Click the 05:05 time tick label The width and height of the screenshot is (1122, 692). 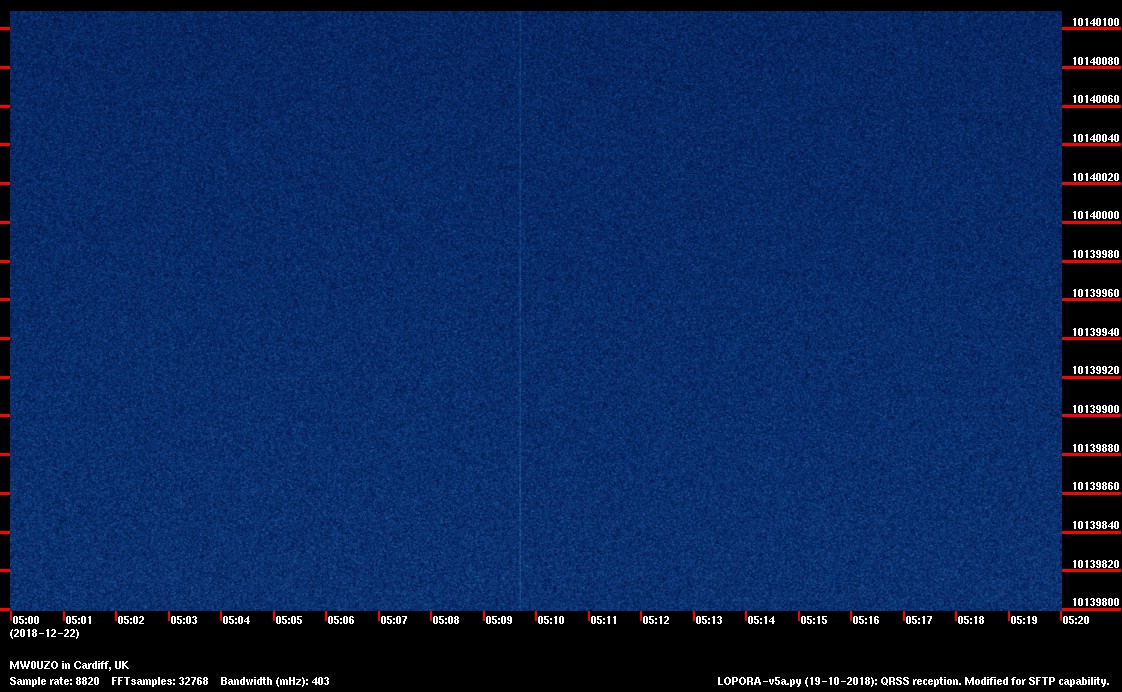click(x=289, y=621)
